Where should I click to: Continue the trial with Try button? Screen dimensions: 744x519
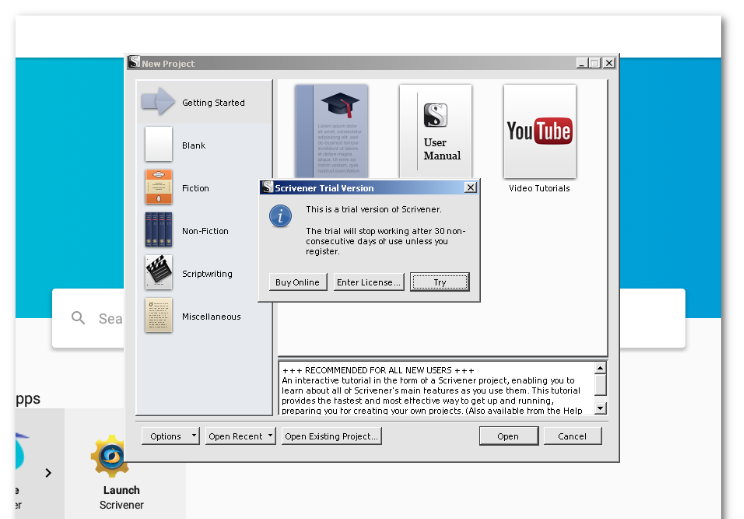click(440, 282)
